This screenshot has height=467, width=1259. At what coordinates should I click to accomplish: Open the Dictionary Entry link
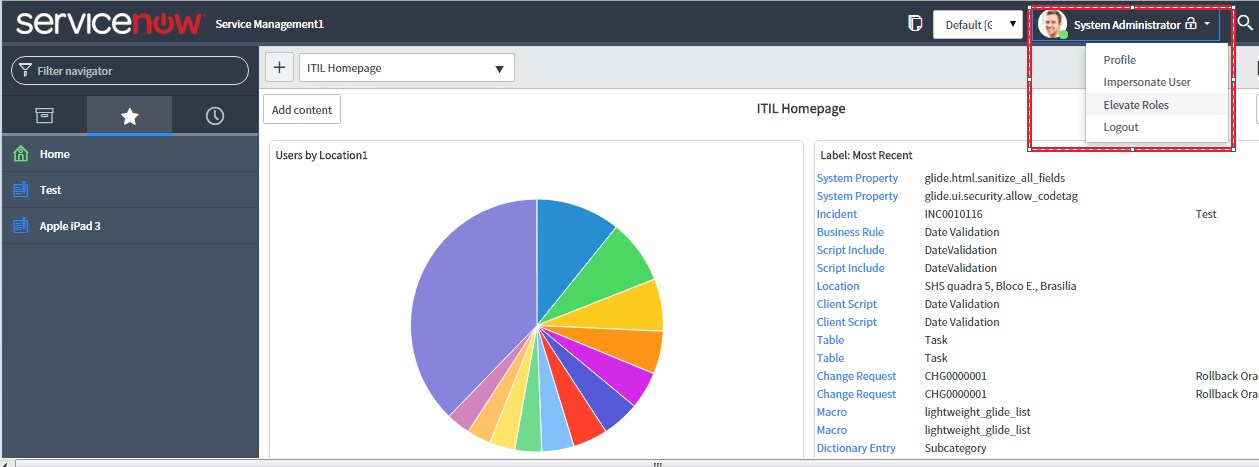(x=856, y=448)
